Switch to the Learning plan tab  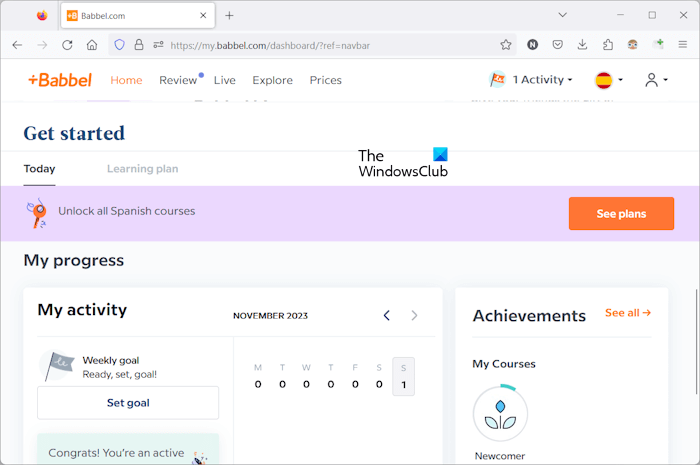click(x=142, y=169)
